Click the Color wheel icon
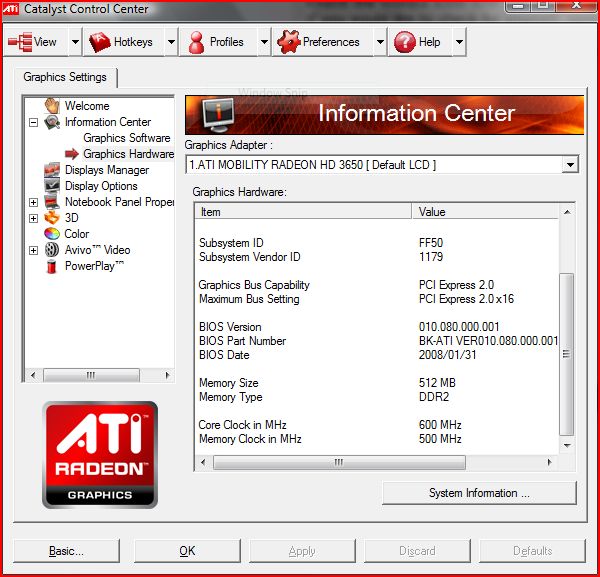This screenshot has width=600, height=577. (52, 234)
